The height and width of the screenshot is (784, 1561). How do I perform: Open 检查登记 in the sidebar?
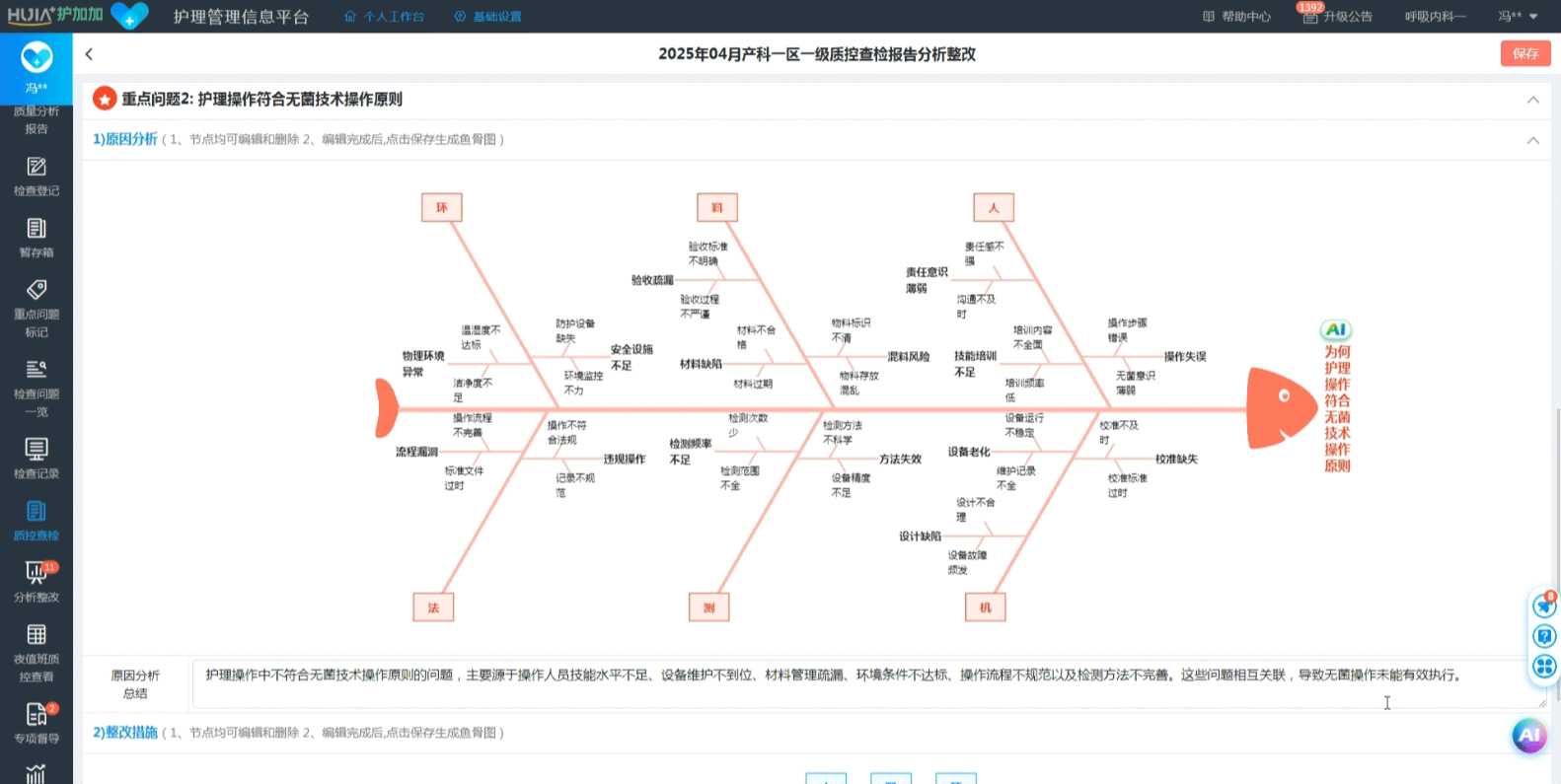tap(37, 177)
